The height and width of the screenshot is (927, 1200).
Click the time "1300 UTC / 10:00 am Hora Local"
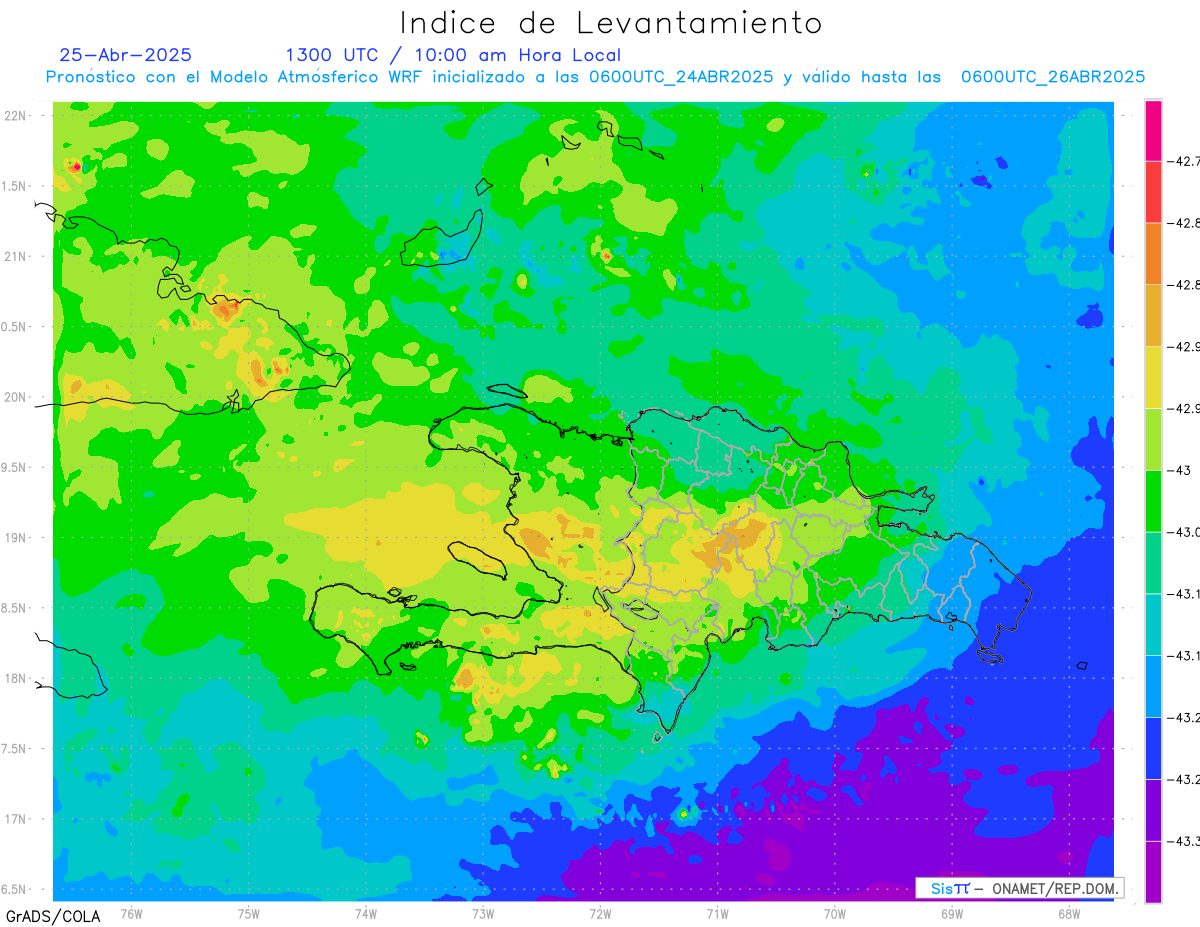tap(453, 55)
